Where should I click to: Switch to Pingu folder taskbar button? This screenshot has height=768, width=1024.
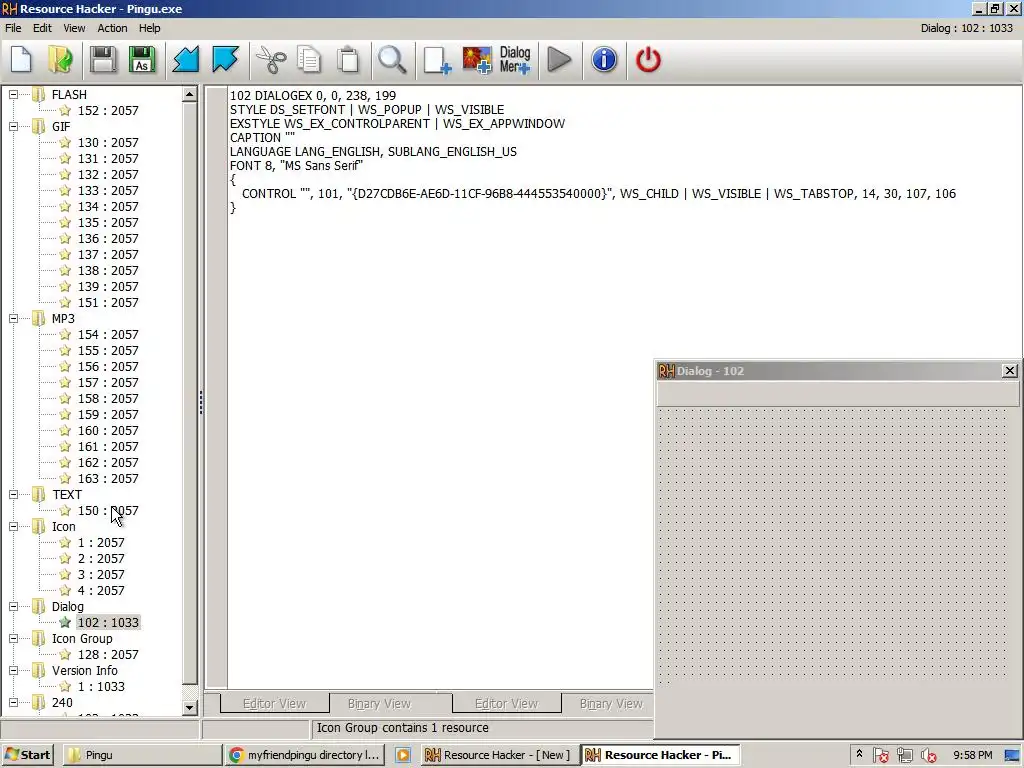point(142,755)
